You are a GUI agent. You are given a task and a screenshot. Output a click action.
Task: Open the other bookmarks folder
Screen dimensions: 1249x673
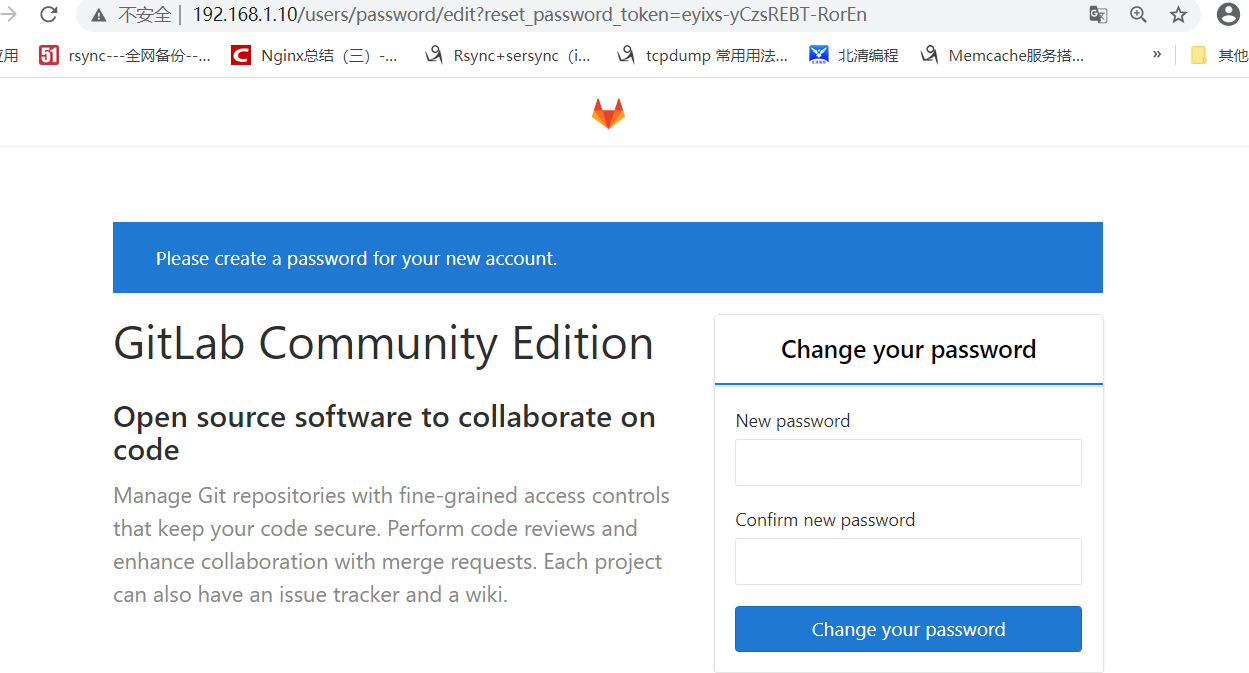point(1220,56)
